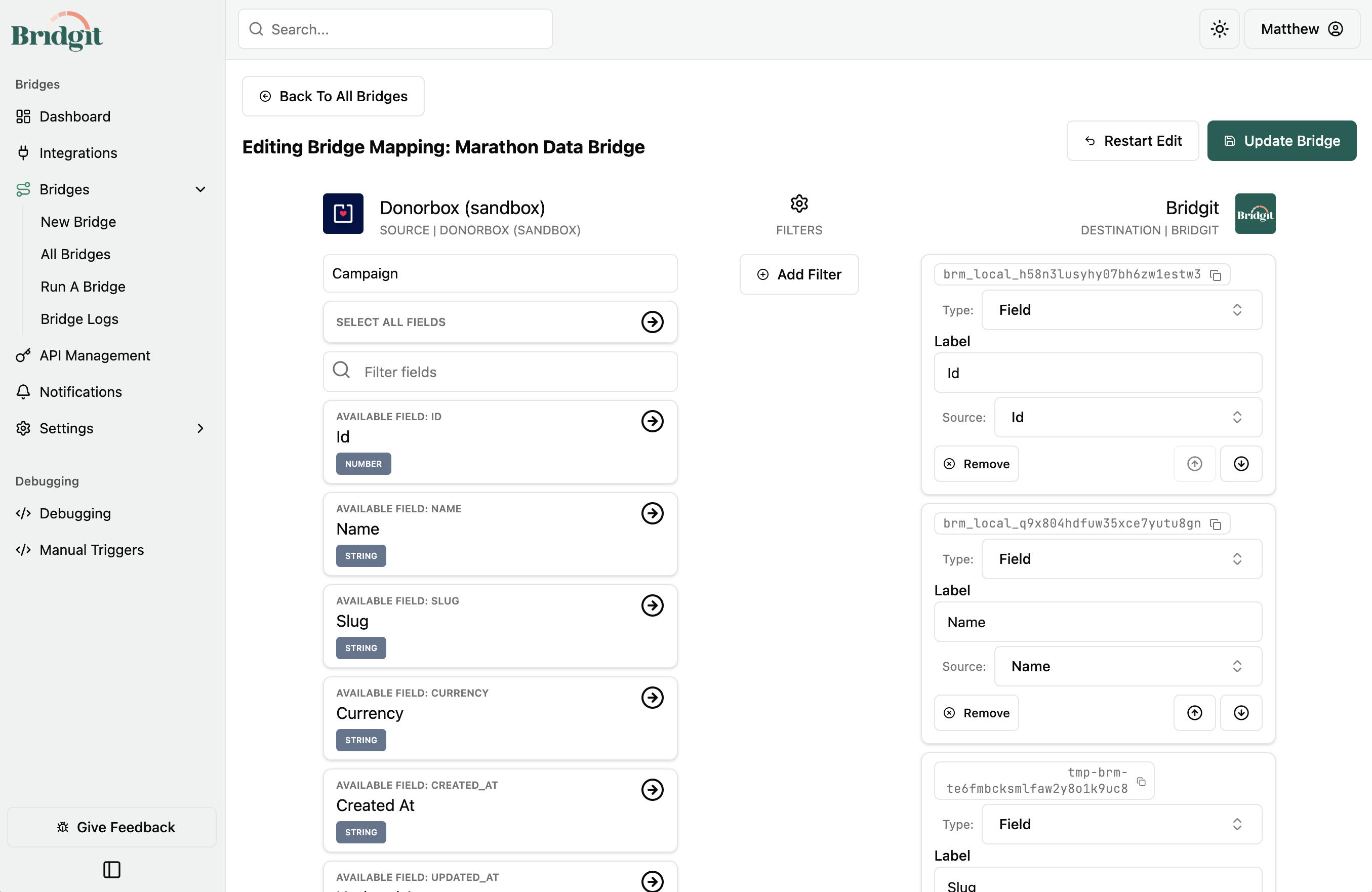1372x892 pixels.
Task: Copy the tmp-brm mapping ID
Action: [x=1141, y=781]
